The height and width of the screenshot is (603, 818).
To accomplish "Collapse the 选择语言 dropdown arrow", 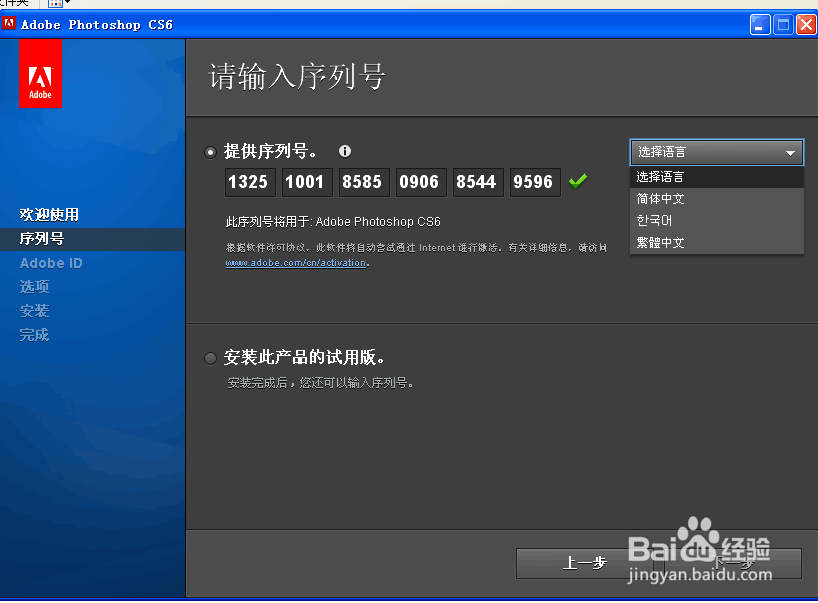I will point(790,153).
